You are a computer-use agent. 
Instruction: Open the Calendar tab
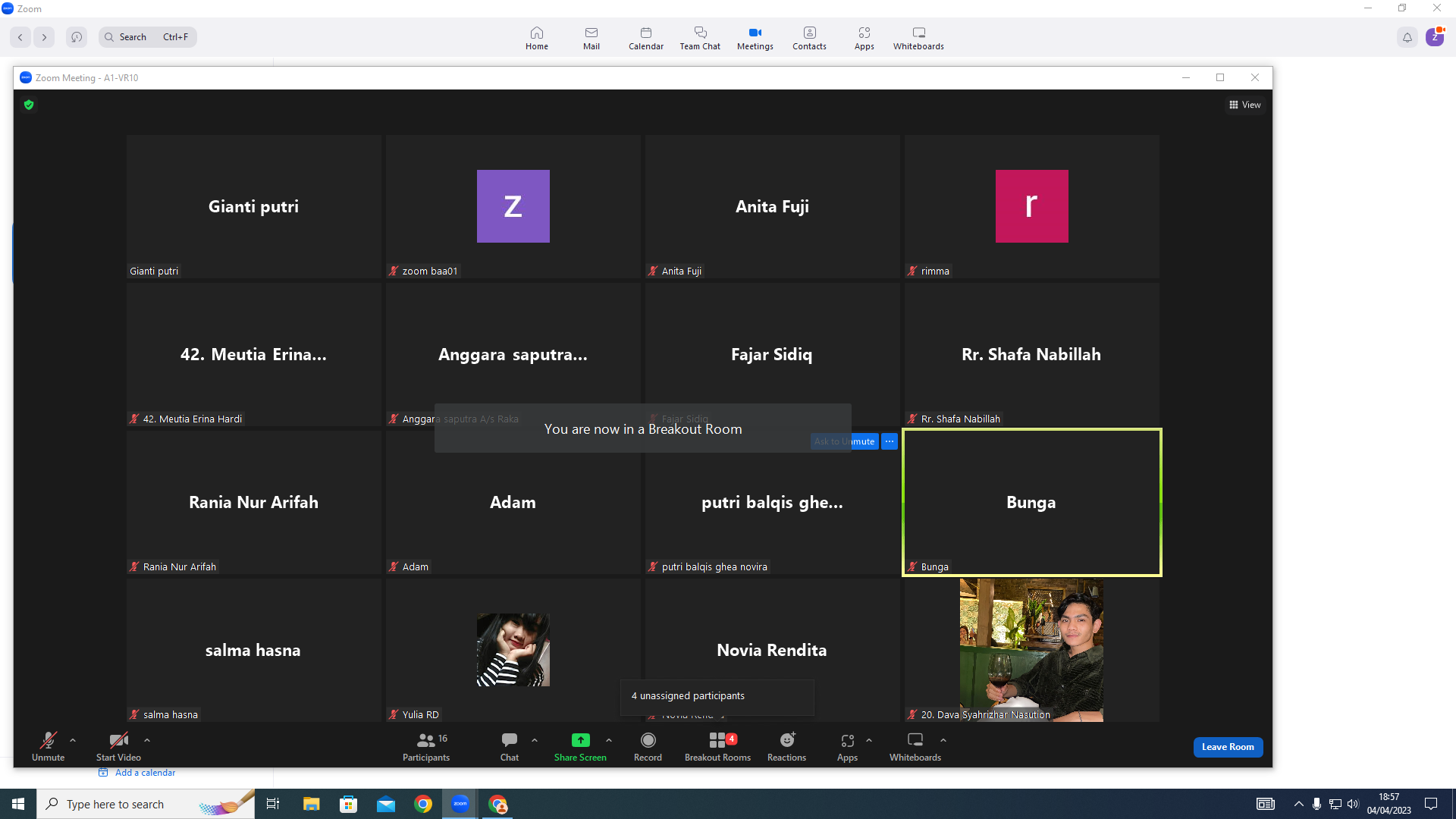tap(646, 38)
